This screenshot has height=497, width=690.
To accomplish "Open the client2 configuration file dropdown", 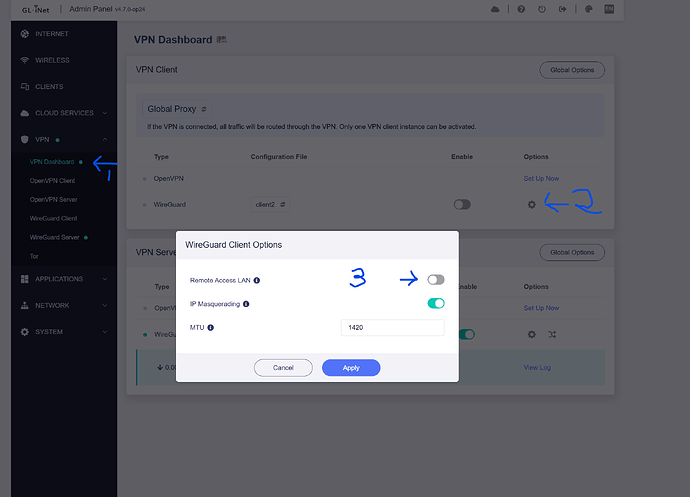I will point(270,204).
